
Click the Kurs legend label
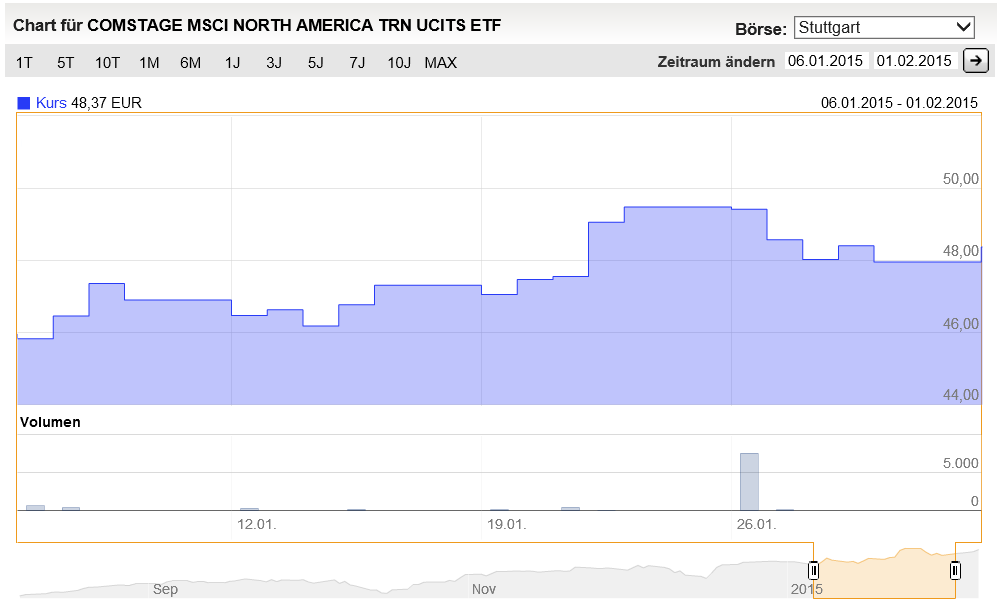pos(50,102)
